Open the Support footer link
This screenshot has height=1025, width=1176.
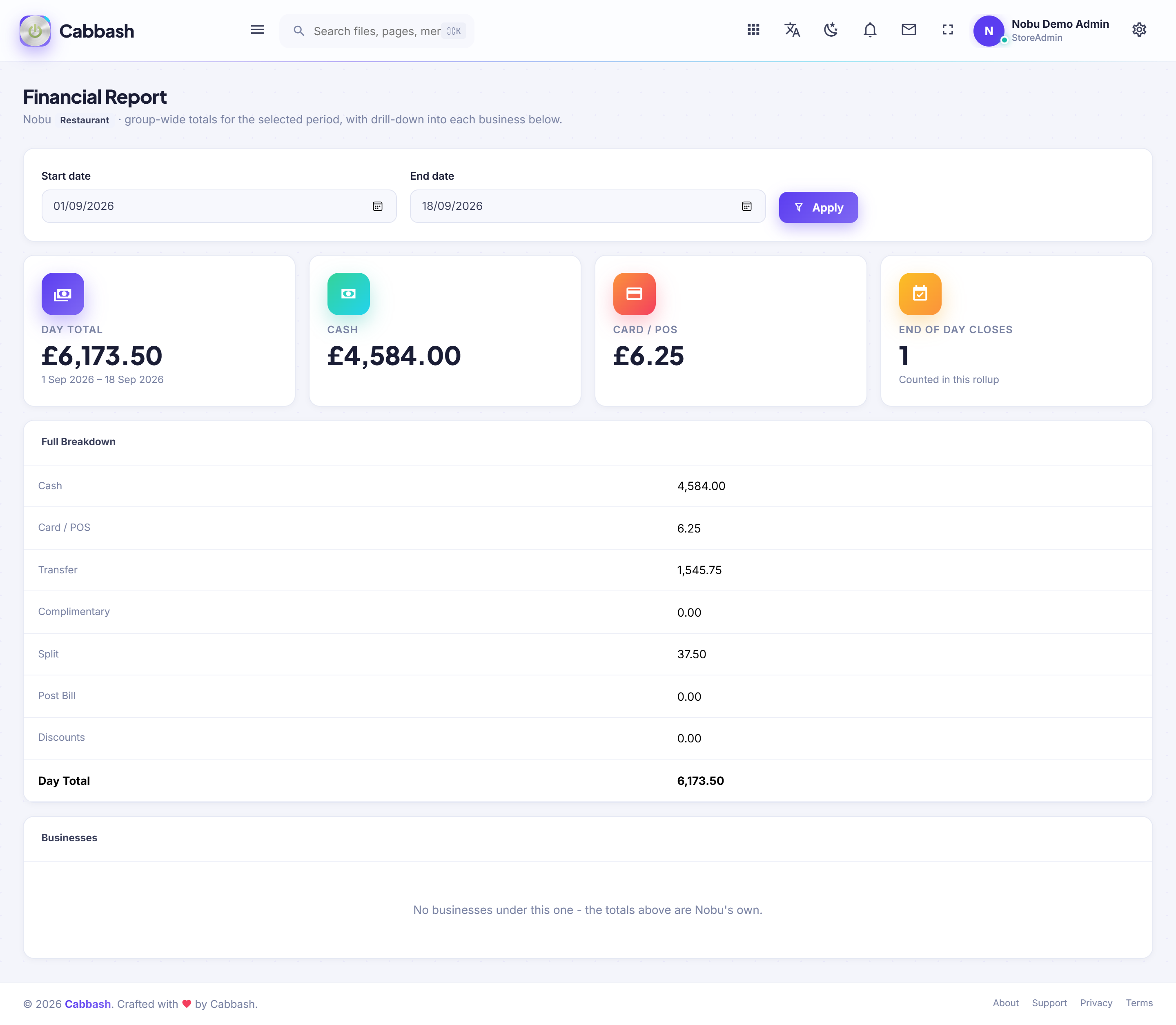point(1049,1003)
